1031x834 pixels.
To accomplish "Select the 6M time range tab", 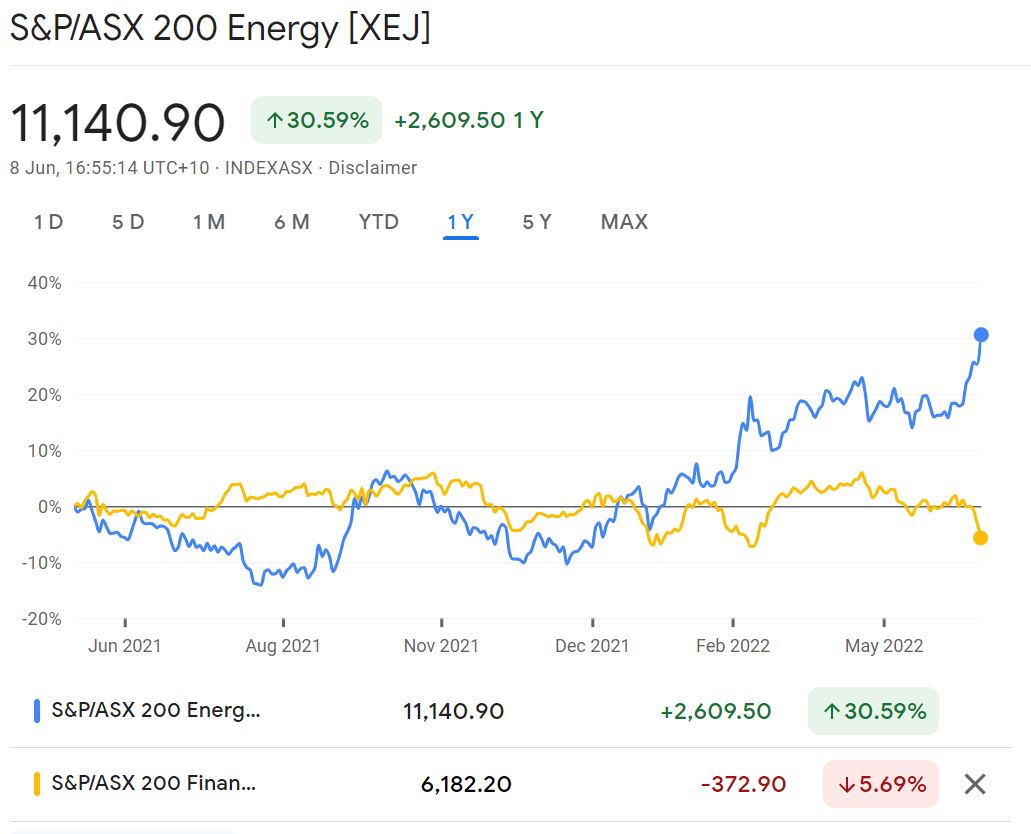I will pos(292,222).
